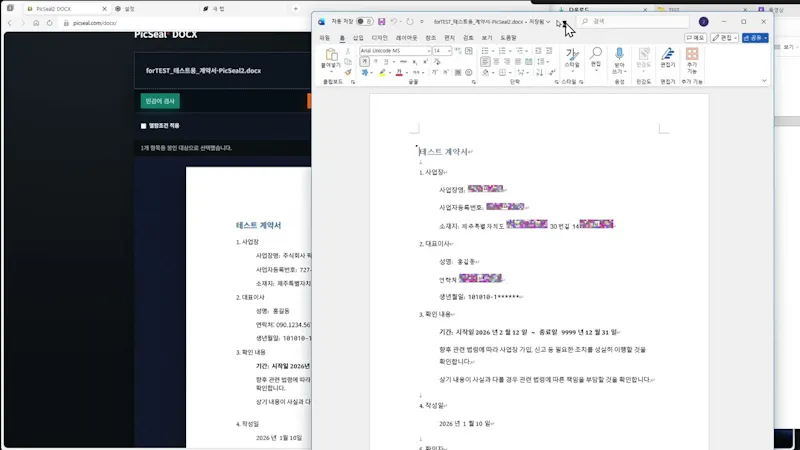Decrease paragraph indent

(538, 51)
